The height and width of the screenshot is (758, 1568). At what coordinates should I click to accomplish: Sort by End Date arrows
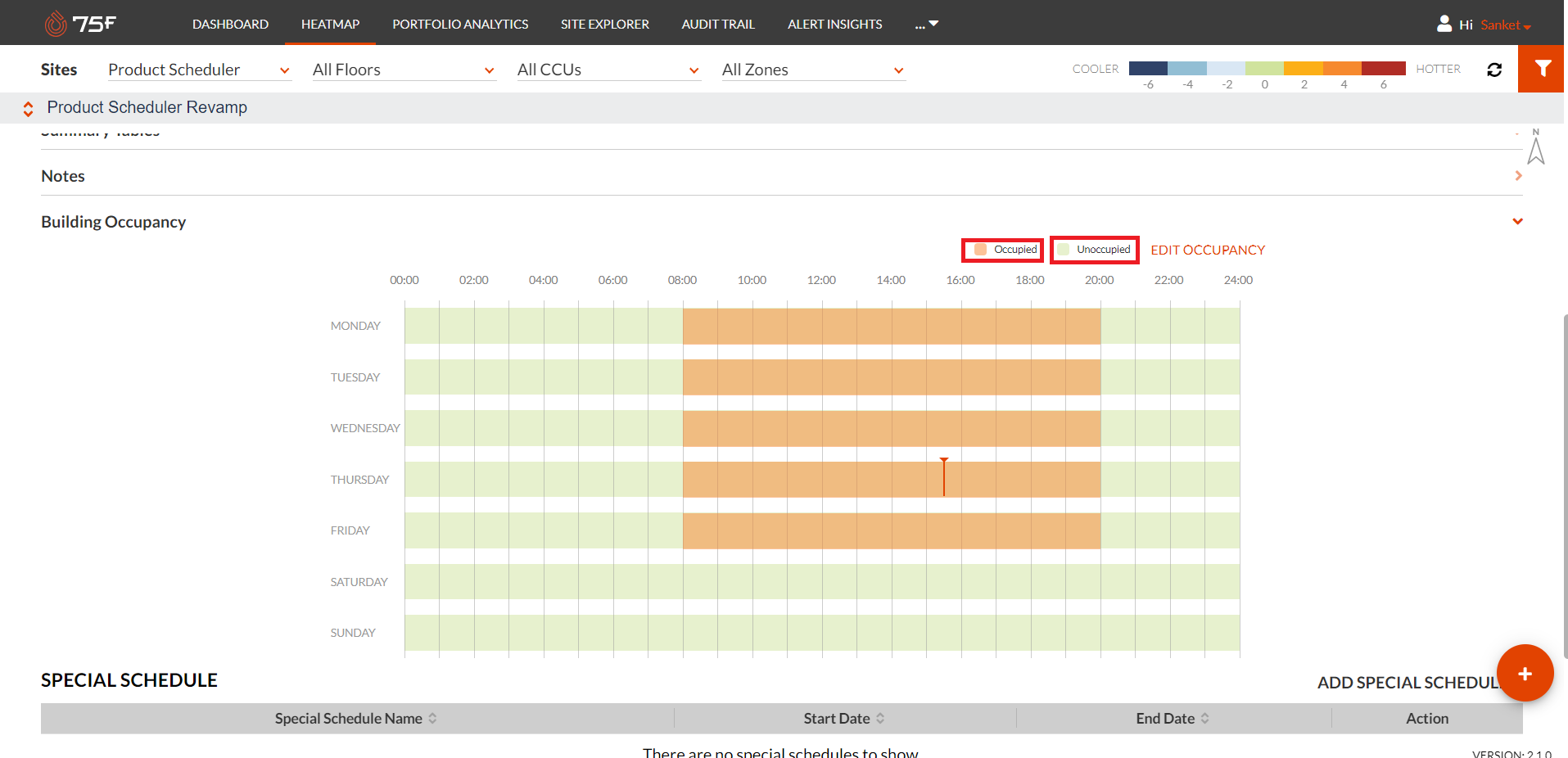1204,718
